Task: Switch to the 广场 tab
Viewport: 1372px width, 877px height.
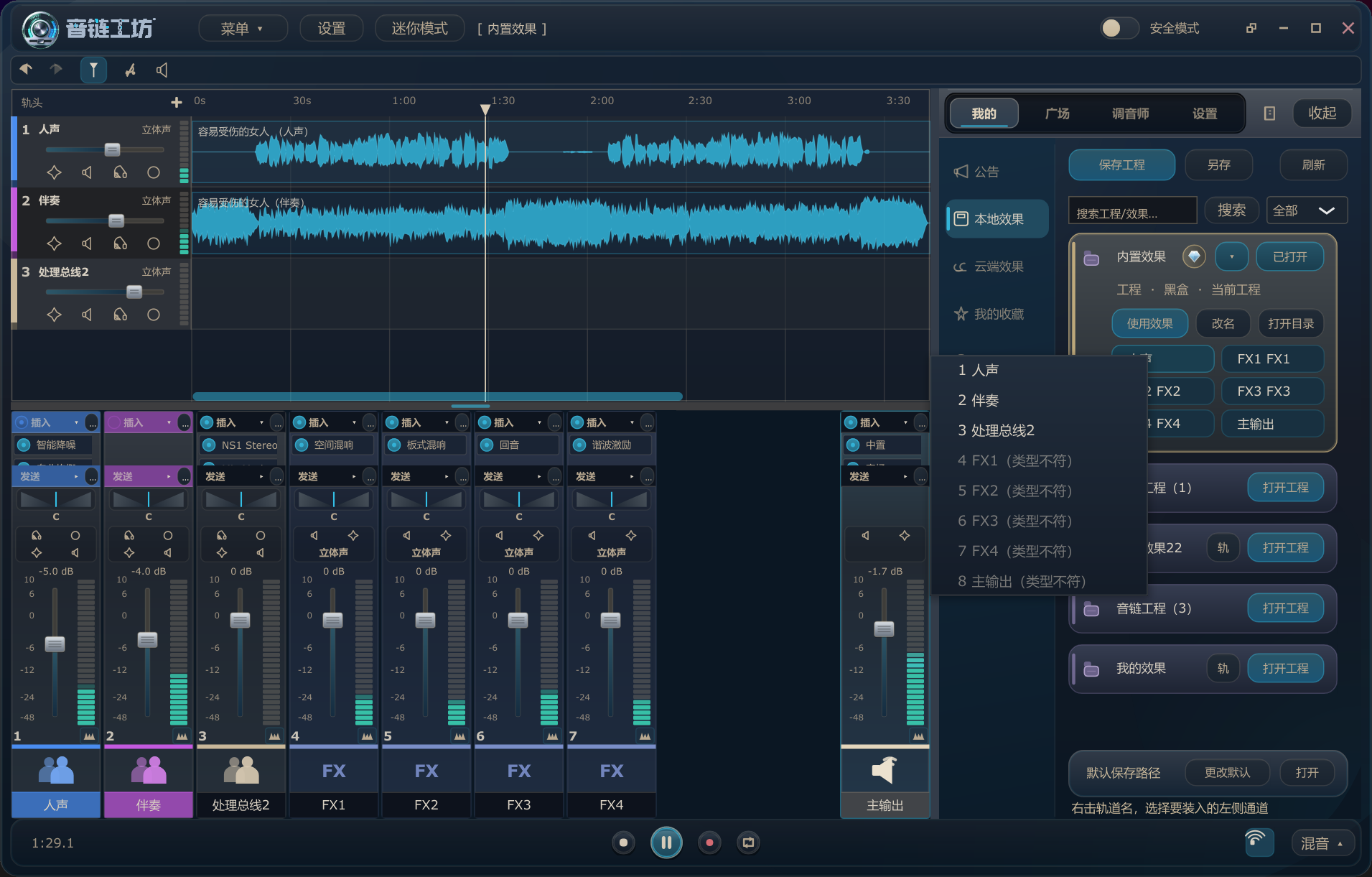Action: click(x=1057, y=113)
